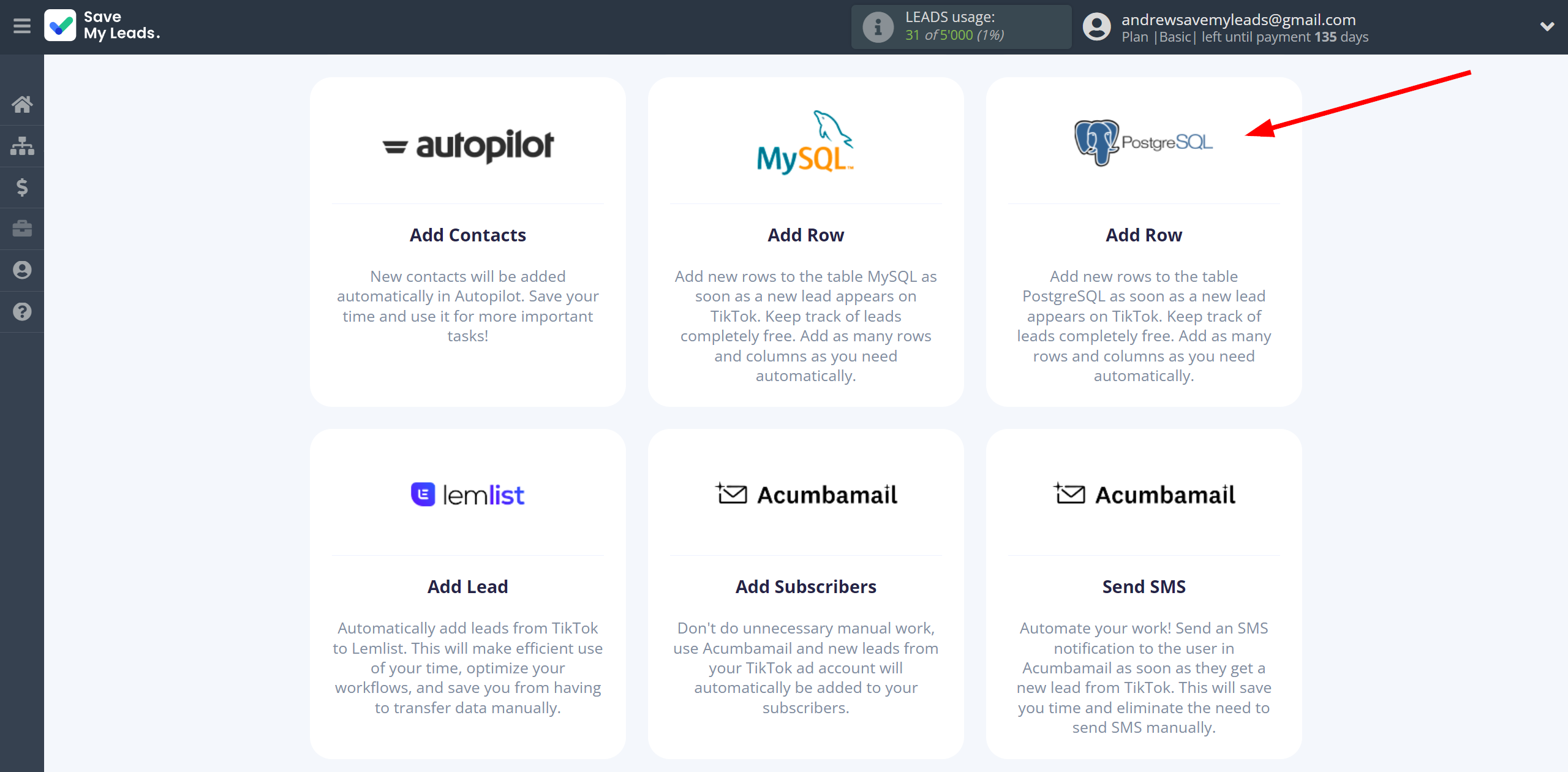Choose Add Row under MySQL
Screen dimensions: 1568x772
pos(806,235)
